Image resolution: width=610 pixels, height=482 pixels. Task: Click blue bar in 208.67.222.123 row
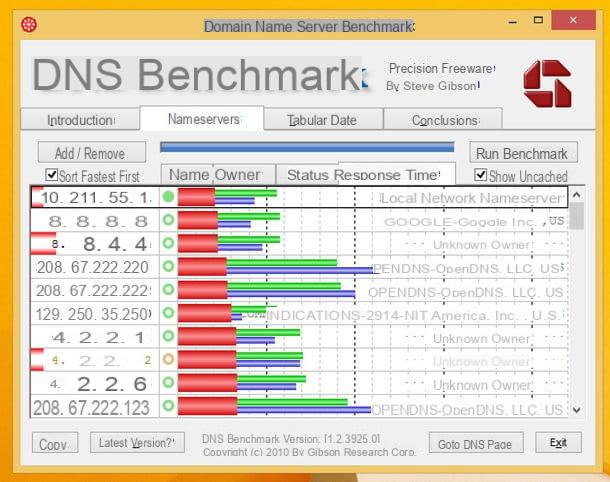(304, 409)
